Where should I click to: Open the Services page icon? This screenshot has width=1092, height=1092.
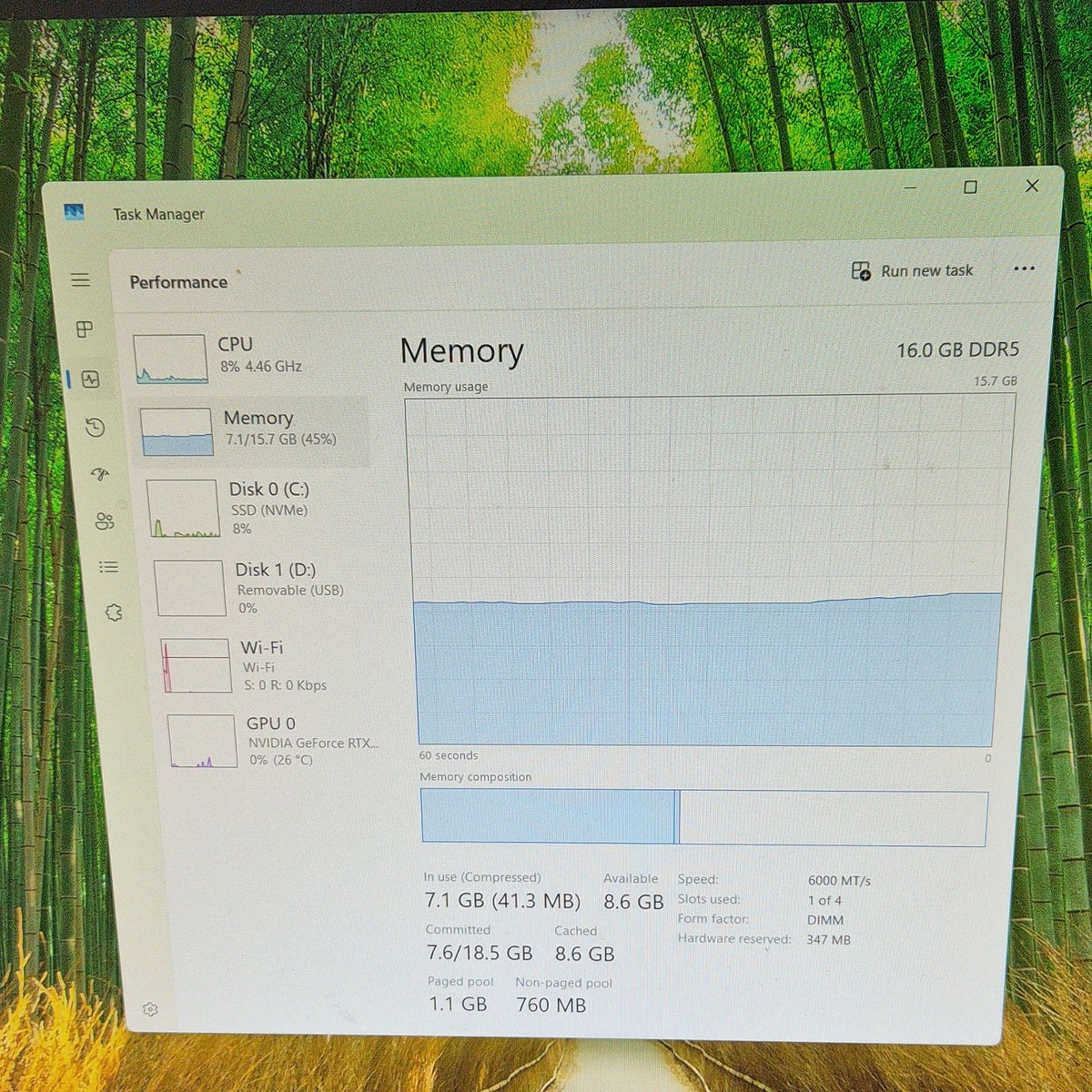point(114,612)
